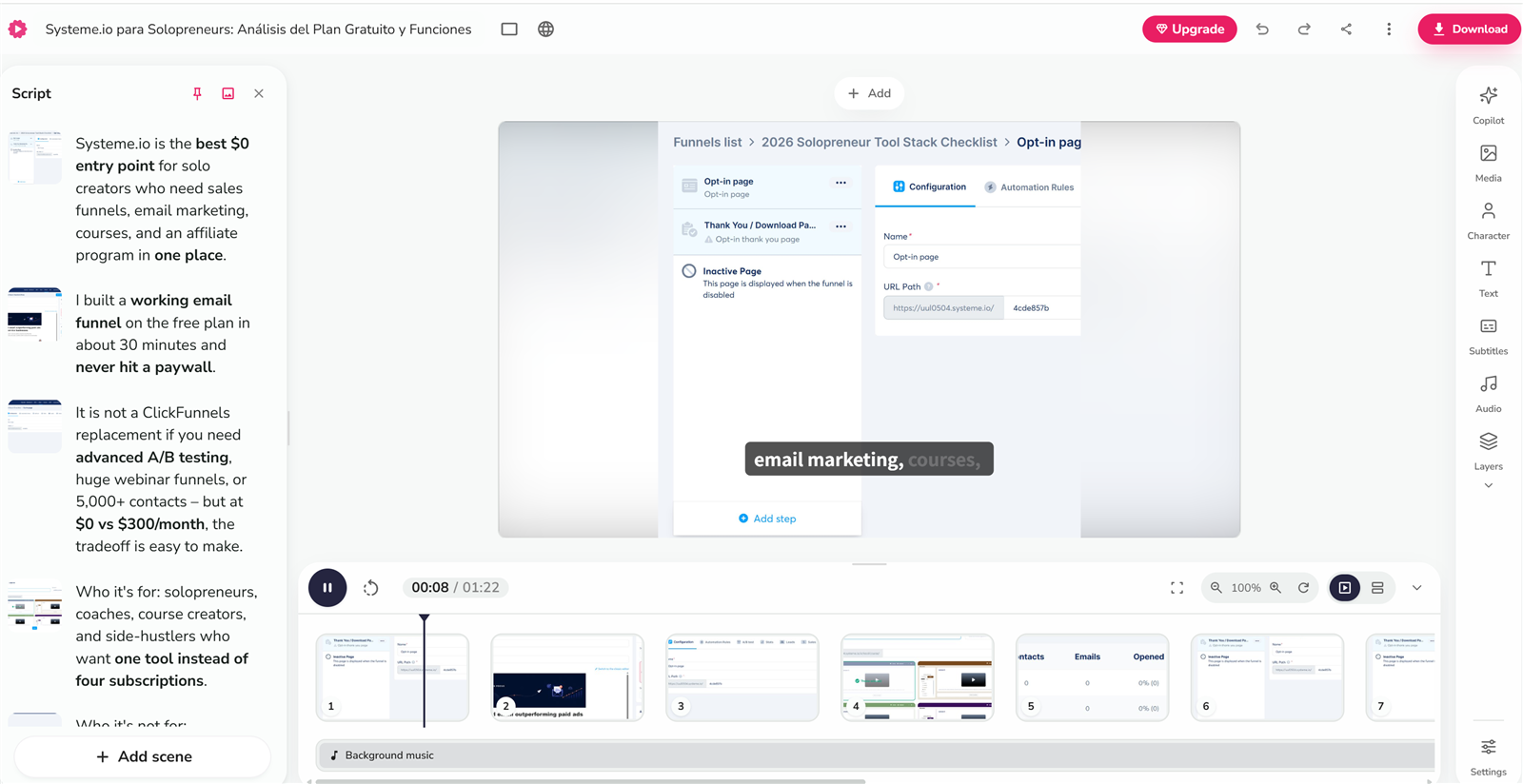Open the aspect ratio icon in header
Image resolution: width=1523 pixels, height=784 pixels.
click(x=509, y=29)
